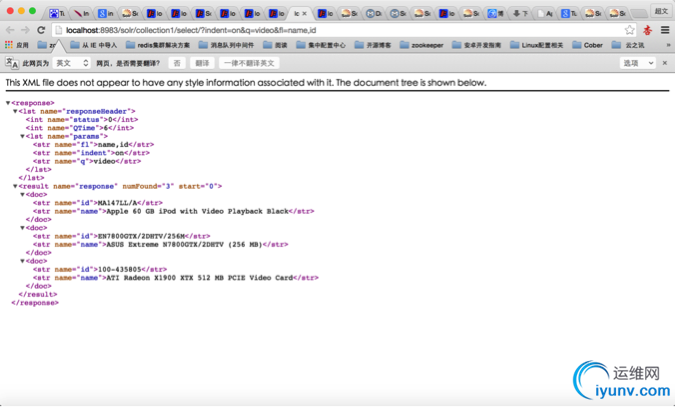
Task: Click the 'ATI Radeon X1900' name line
Action: (x=176, y=278)
